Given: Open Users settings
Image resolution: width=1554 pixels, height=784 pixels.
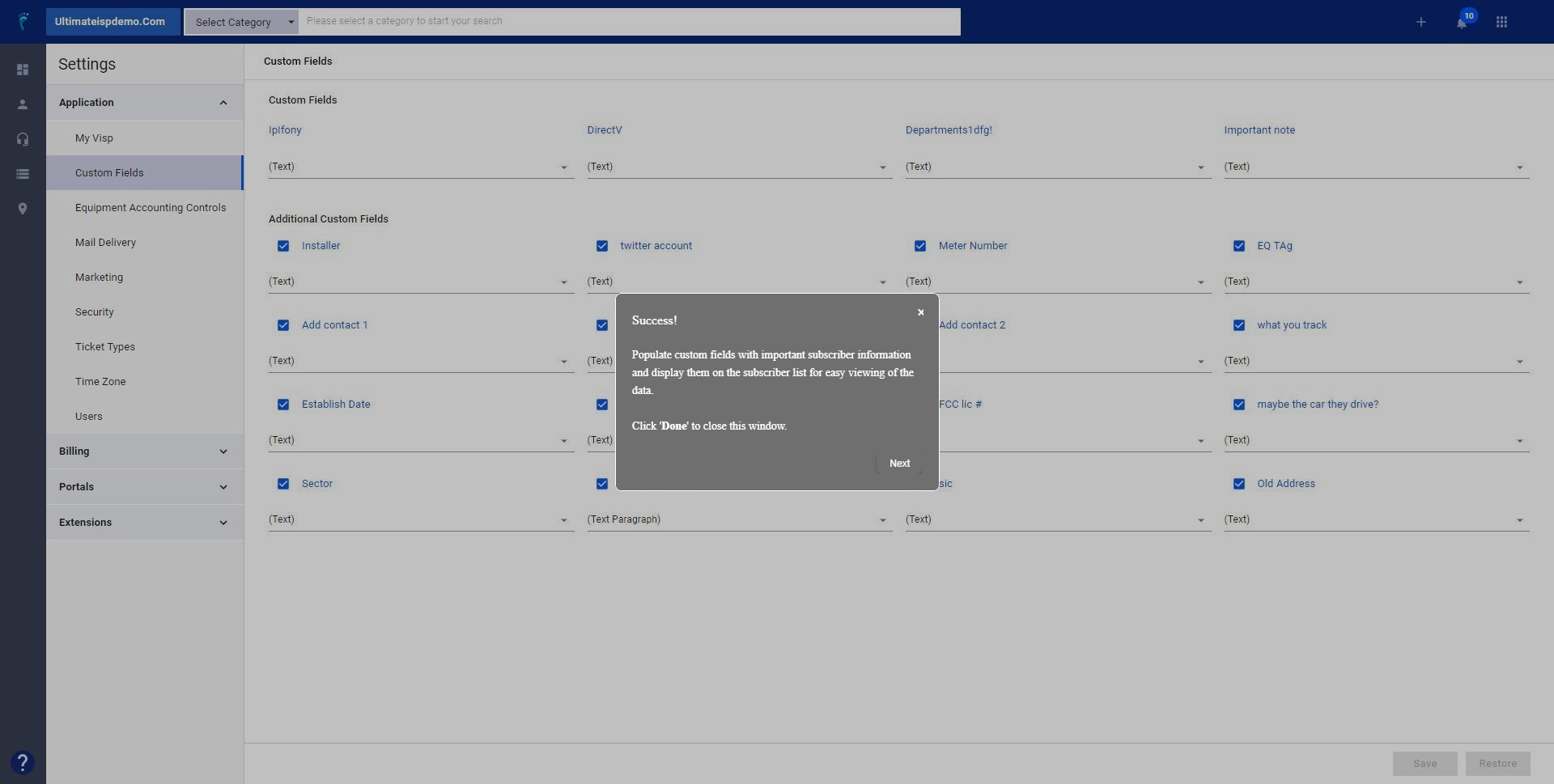Looking at the screenshot, I should [x=144, y=417].
